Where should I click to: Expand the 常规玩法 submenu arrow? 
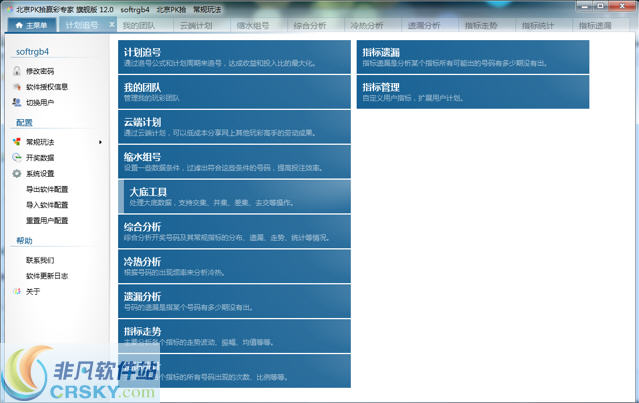100,142
